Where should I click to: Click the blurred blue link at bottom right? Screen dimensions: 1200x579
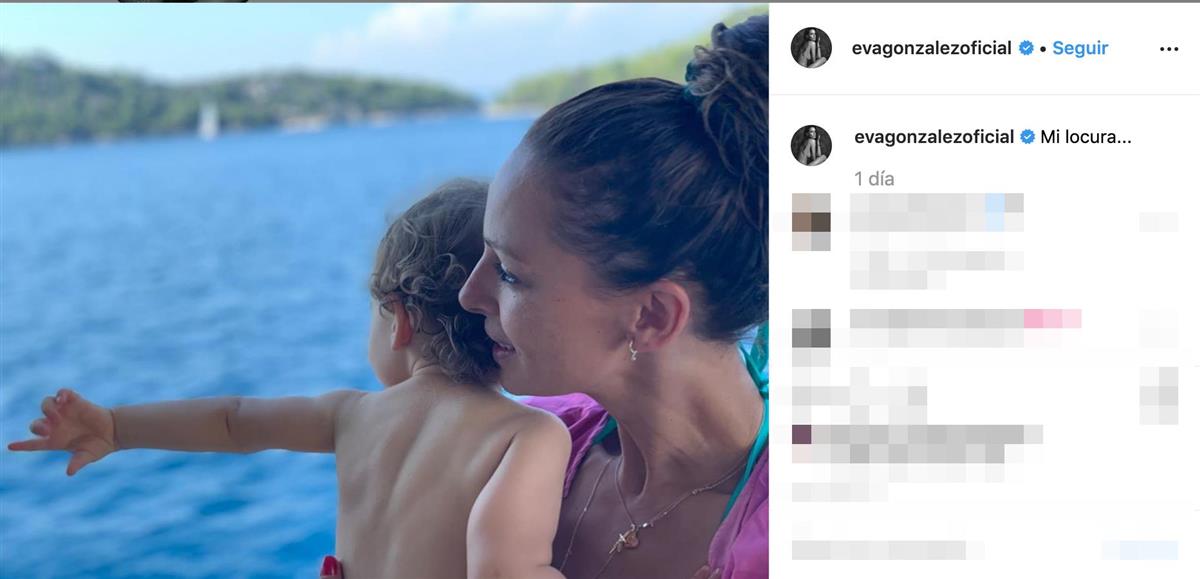pyautogui.click(x=1140, y=550)
